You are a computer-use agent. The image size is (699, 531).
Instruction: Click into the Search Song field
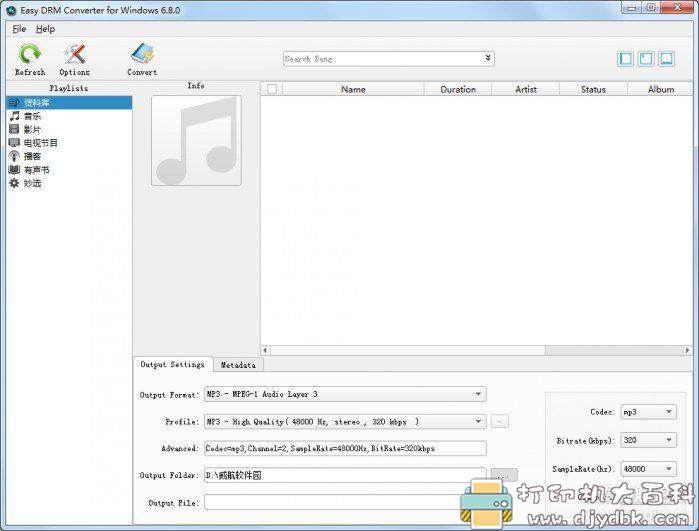(382, 59)
